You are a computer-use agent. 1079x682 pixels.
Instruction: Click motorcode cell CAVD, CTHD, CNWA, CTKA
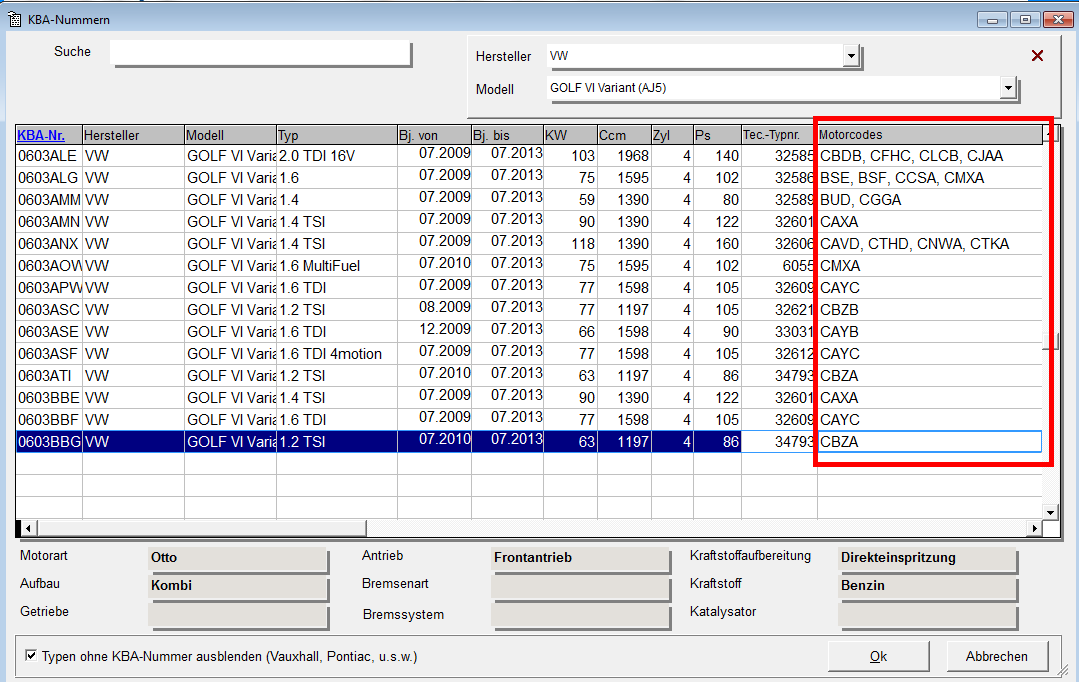(x=930, y=244)
